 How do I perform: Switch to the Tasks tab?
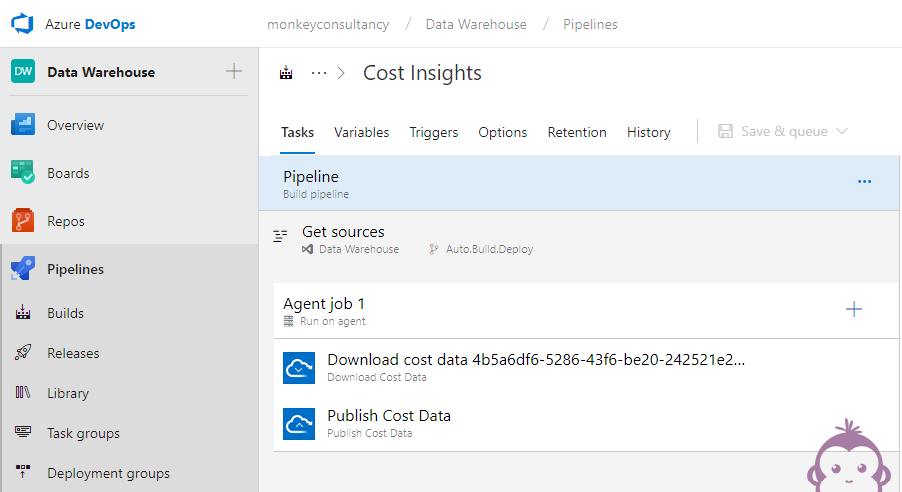tap(297, 132)
